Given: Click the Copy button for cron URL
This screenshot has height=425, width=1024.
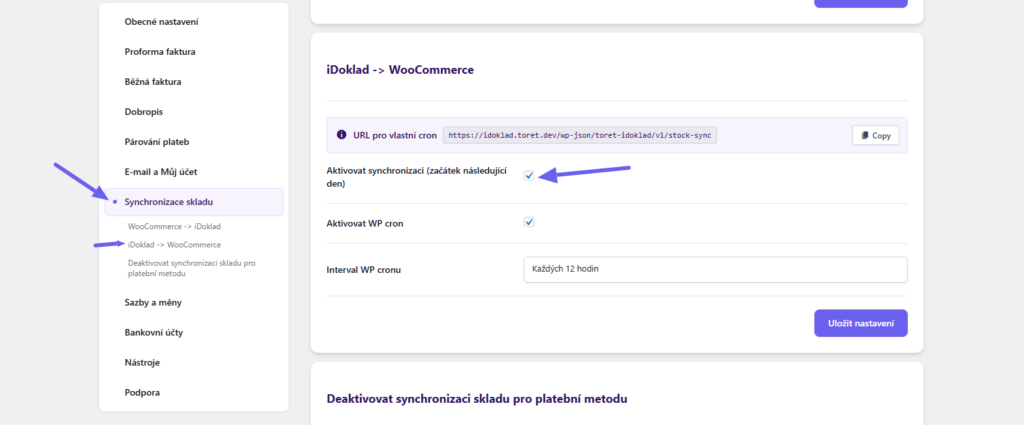Looking at the screenshot, I should pos(874,135).
